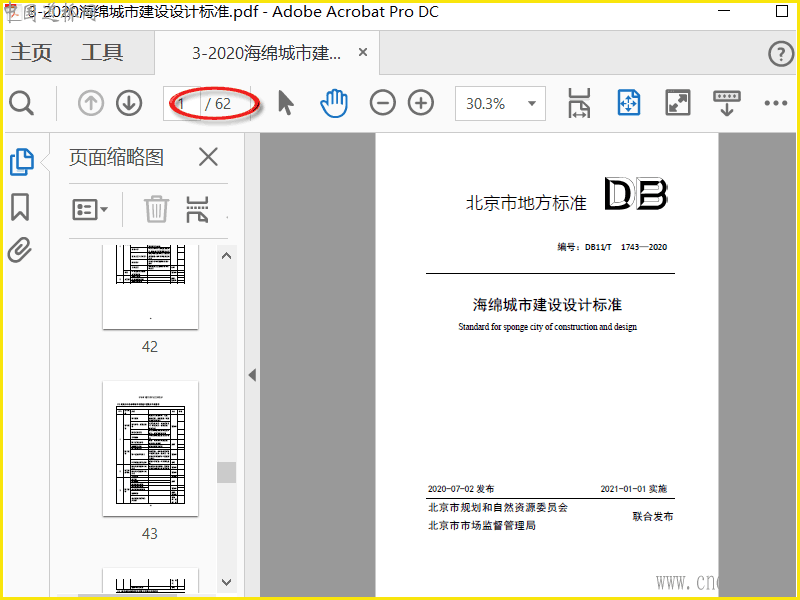
Task: Zoom out with the minus button
Action: point(383,103)
